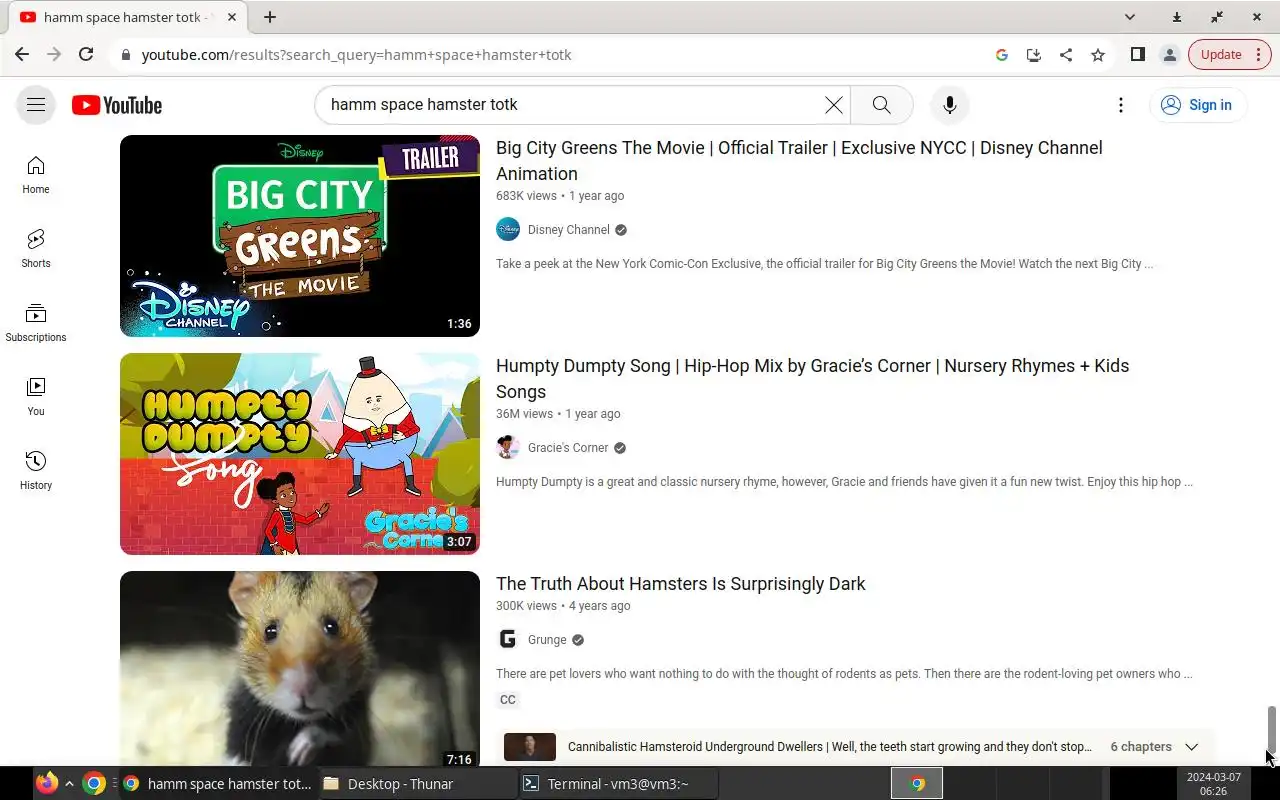Open Gracie's Corner channel name link

(568, 448)
